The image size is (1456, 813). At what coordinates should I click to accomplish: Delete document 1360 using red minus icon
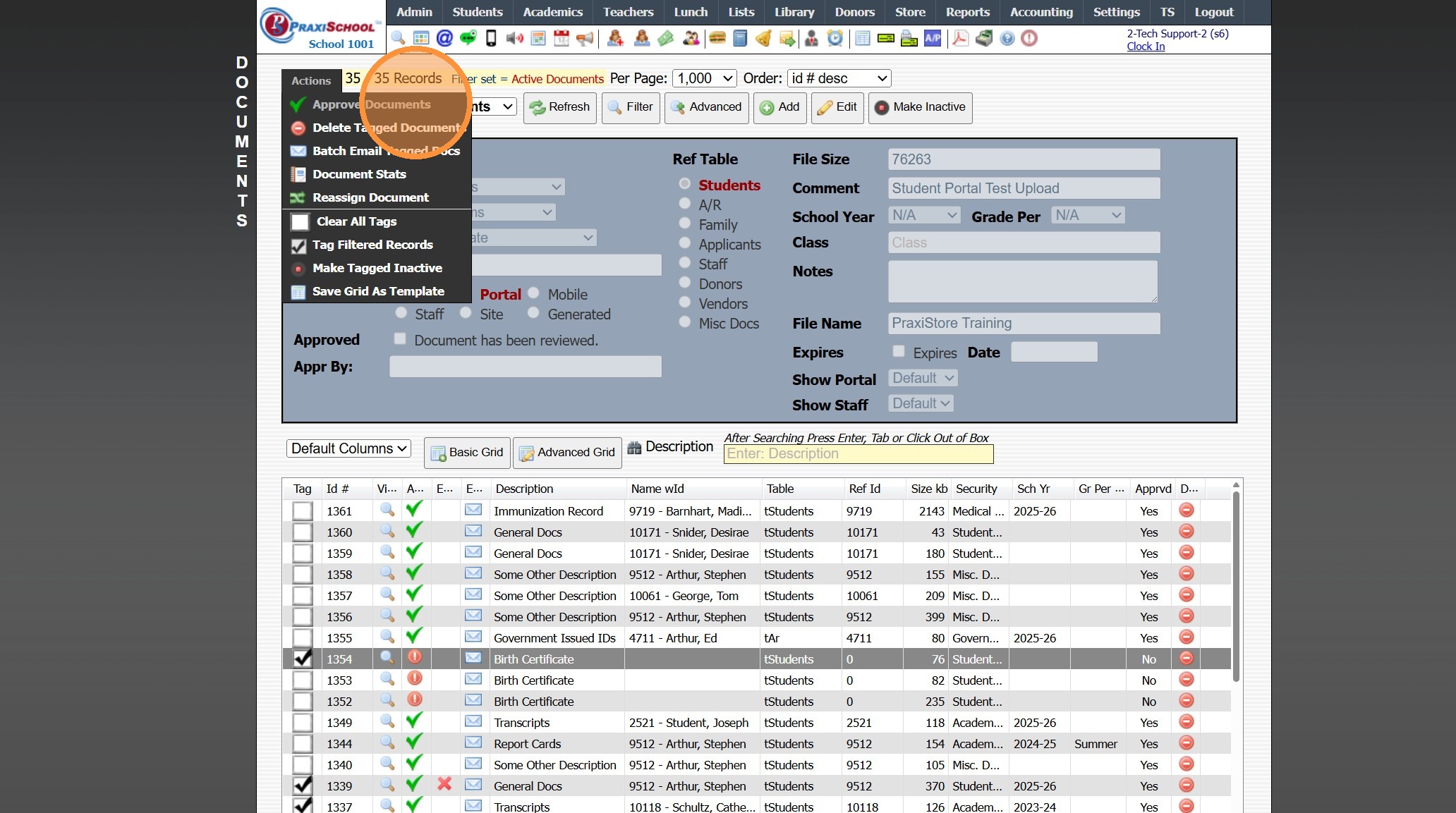(1187, 531)
